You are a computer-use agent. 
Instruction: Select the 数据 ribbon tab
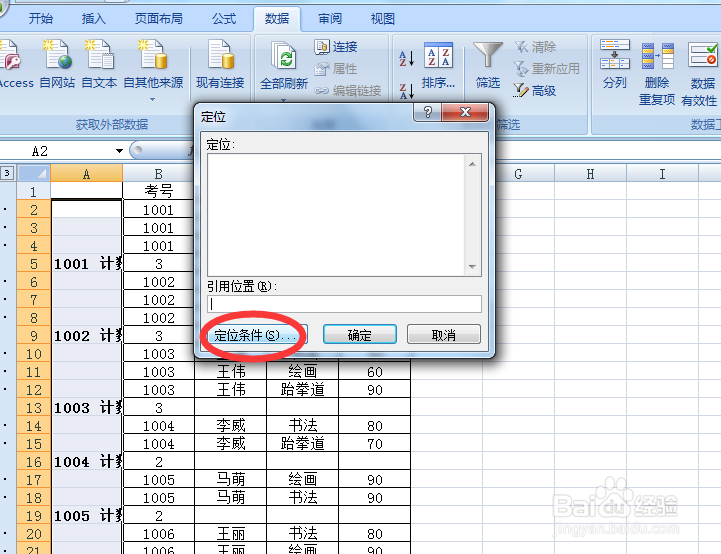pos(277,19)
